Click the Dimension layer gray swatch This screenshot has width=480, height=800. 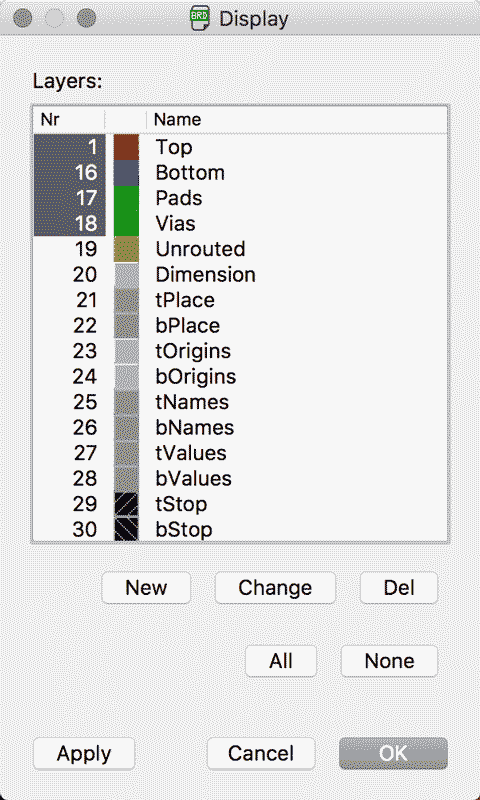(126, 274)
